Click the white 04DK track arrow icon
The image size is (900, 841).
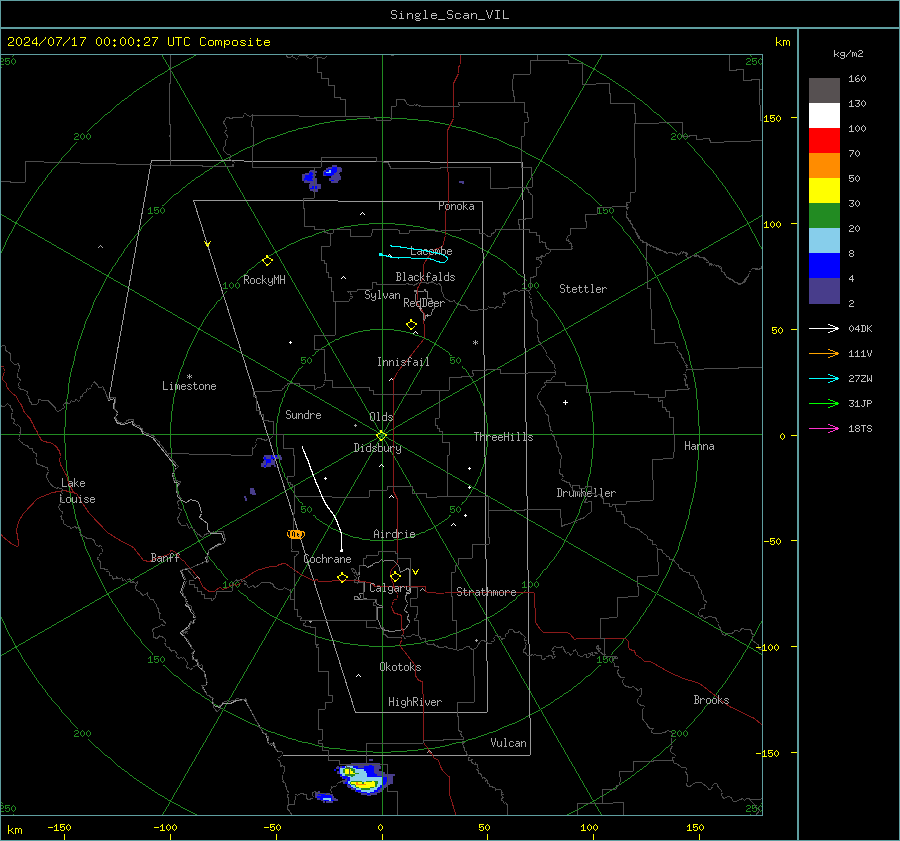pos(824,328)
